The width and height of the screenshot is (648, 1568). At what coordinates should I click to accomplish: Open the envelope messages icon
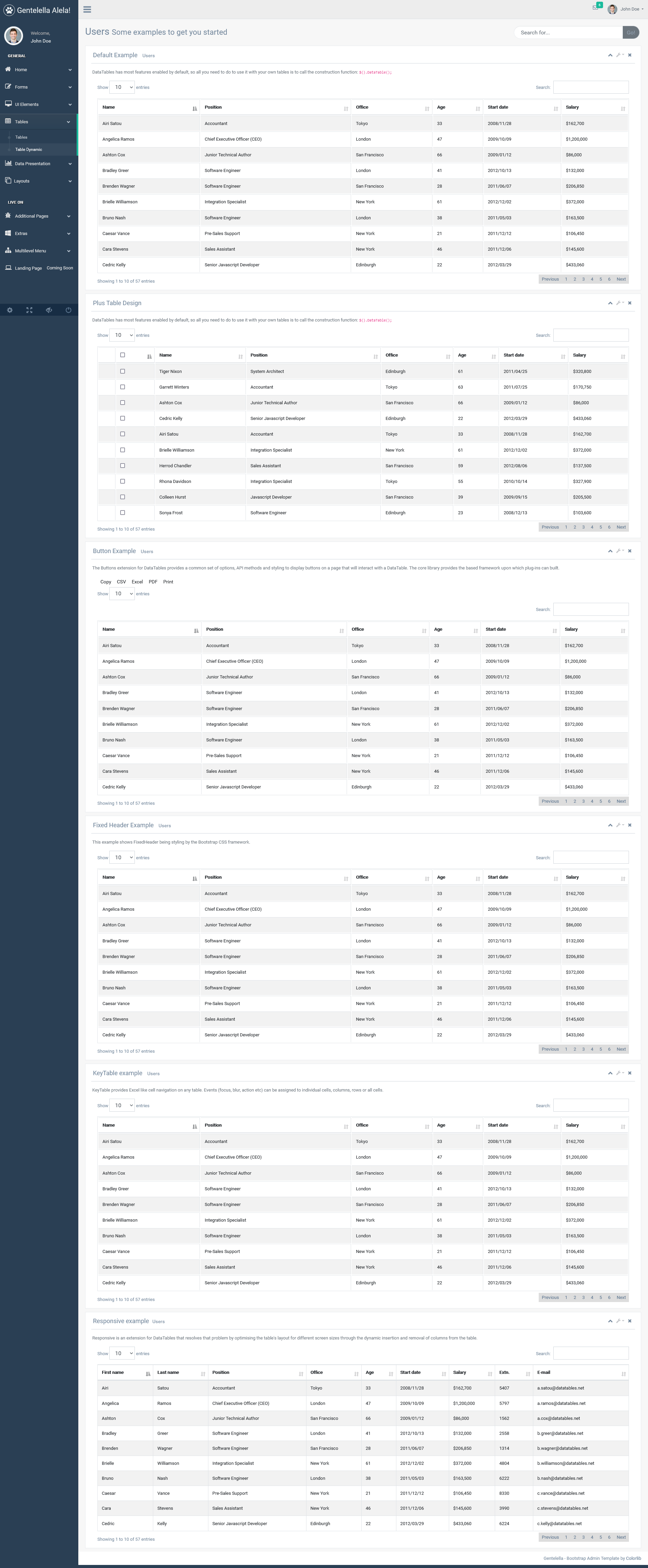point(595,8)
